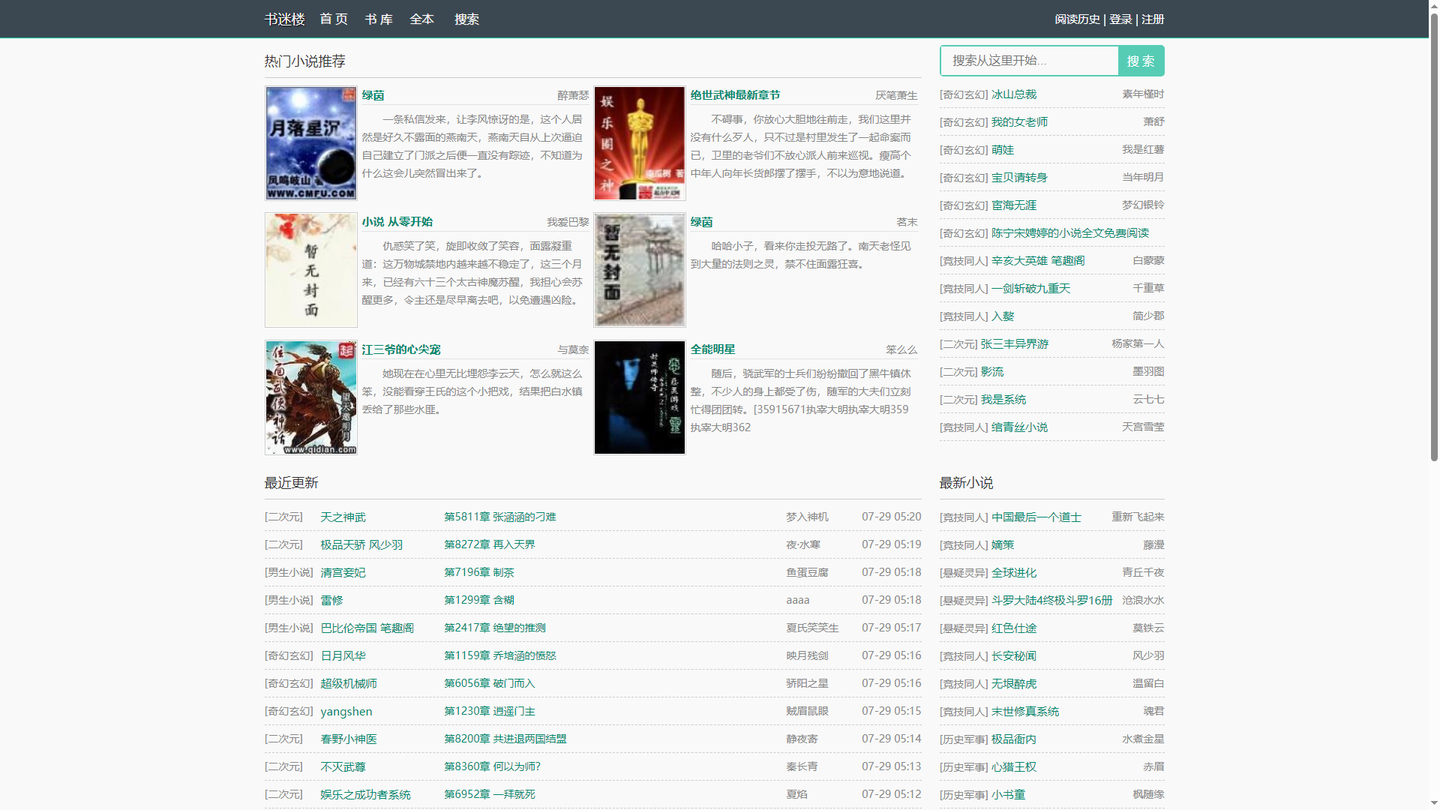Open 中国最后一个道士 in 最新小说
Screen dimensions: 1440x810
coord(1036,517)
